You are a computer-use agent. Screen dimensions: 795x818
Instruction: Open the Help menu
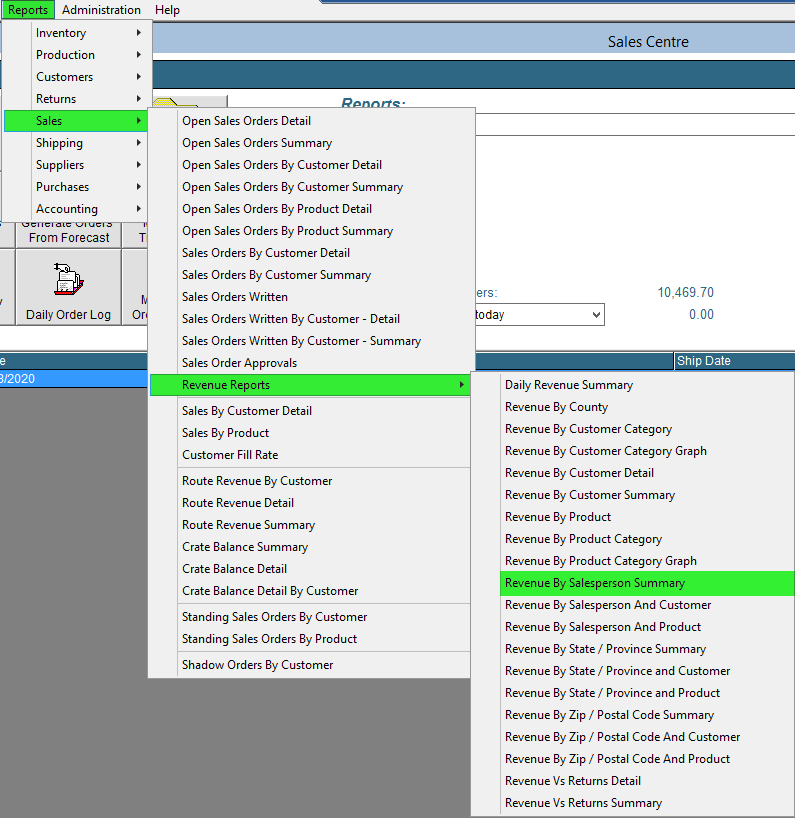point(167,10)
